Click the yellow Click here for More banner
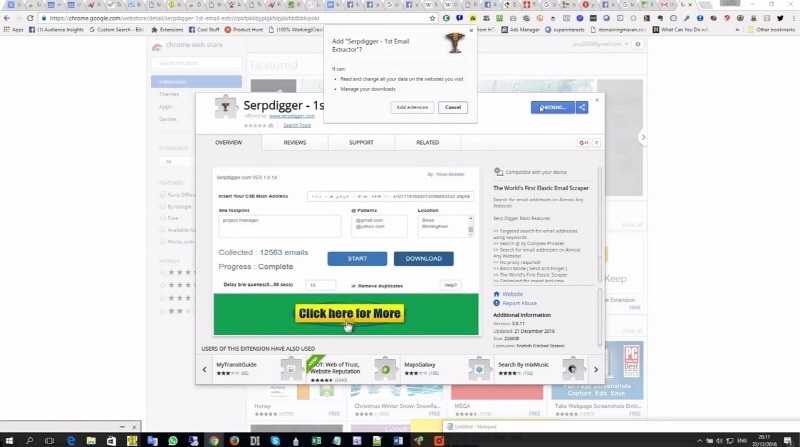Viewport: 800px width, 447px height. [349, 313]
